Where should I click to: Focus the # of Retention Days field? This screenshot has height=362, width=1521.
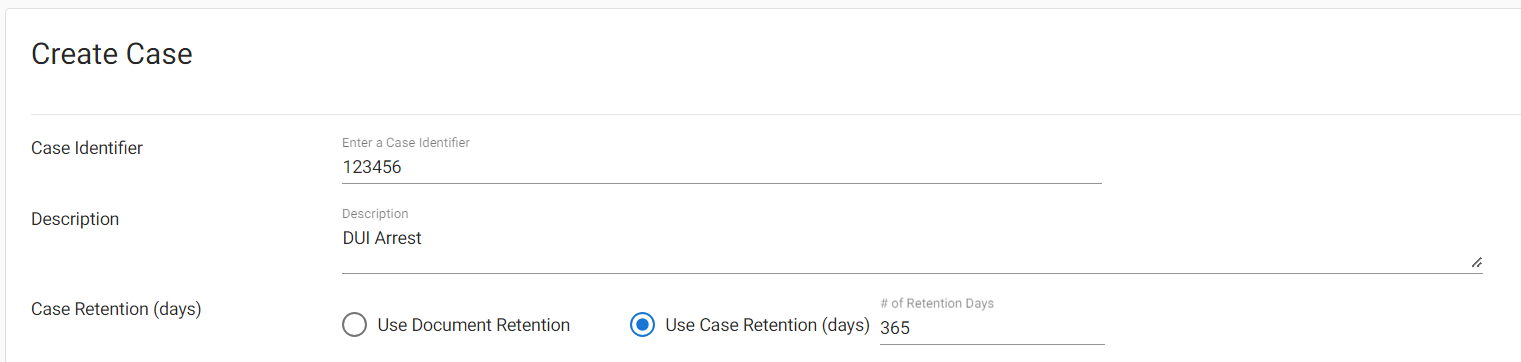tap(992, 327)
